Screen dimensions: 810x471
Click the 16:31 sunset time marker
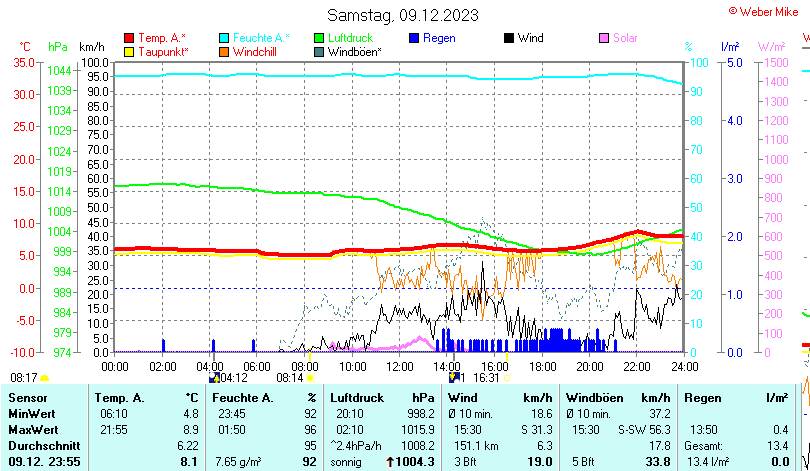pos(486,378)
